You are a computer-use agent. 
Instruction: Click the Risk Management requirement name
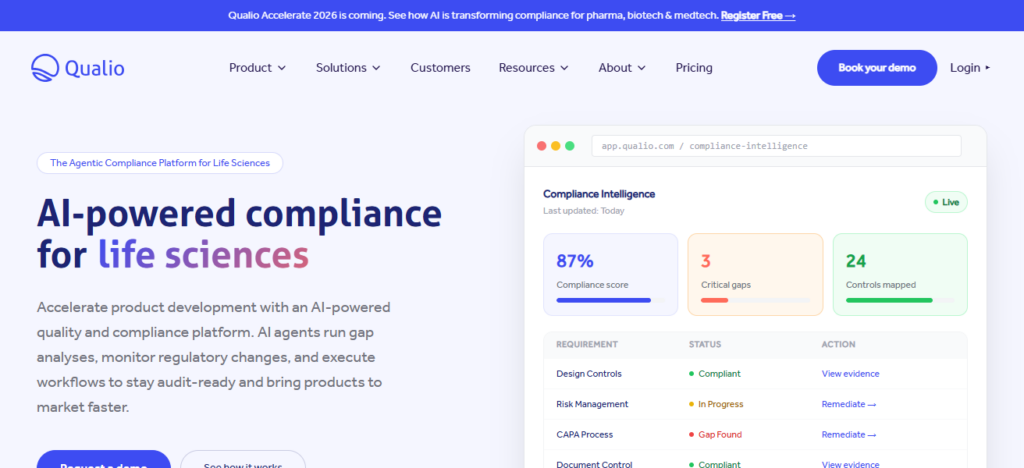click(592, 404)
